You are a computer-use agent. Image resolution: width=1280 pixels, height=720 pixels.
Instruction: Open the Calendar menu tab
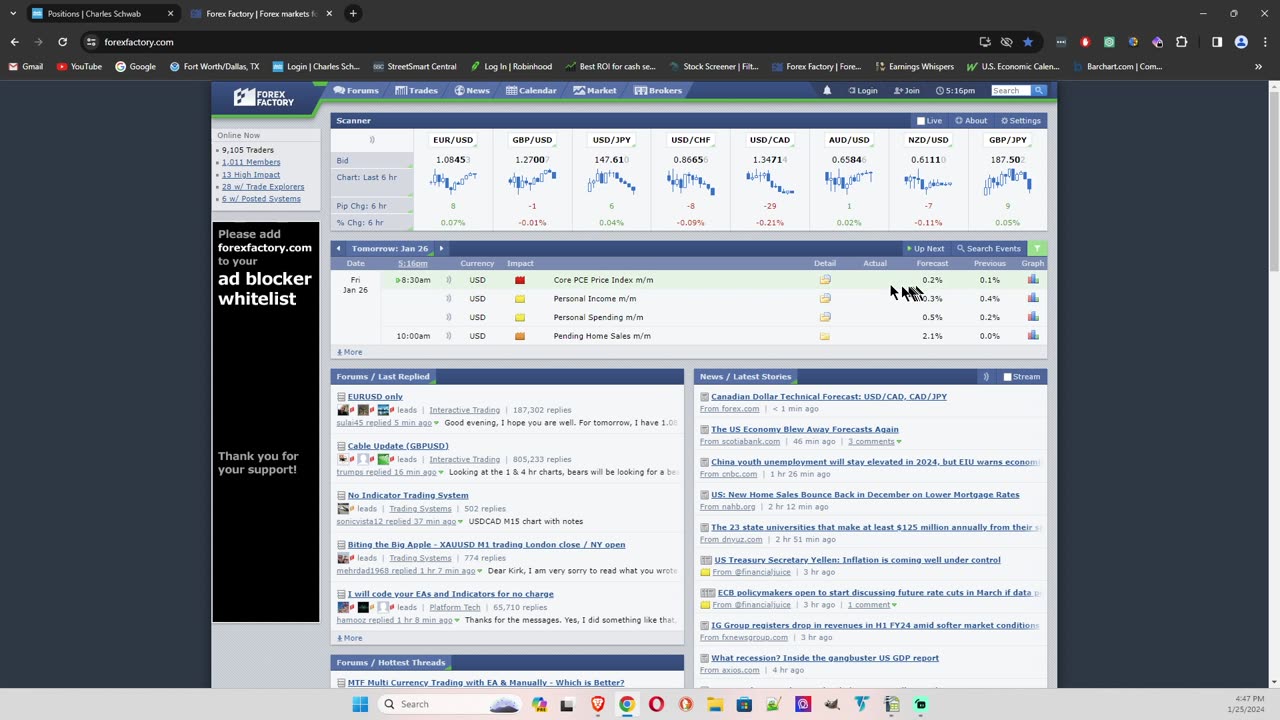pos(531,91)
